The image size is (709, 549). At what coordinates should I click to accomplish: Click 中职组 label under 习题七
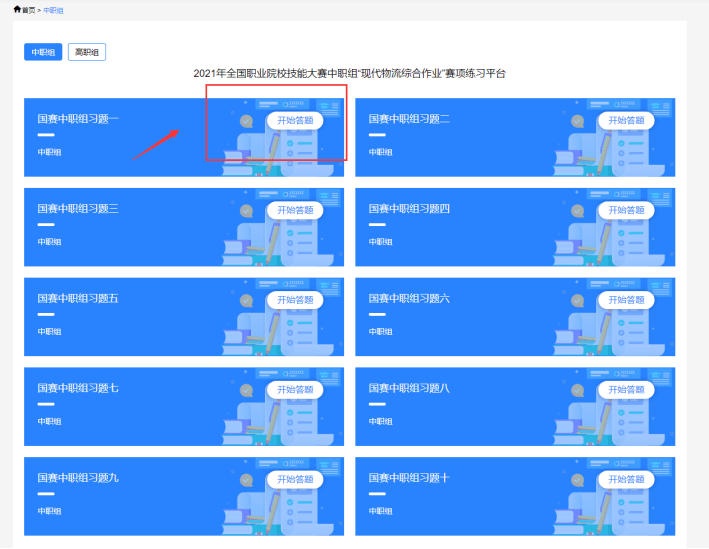pos(49,421)
